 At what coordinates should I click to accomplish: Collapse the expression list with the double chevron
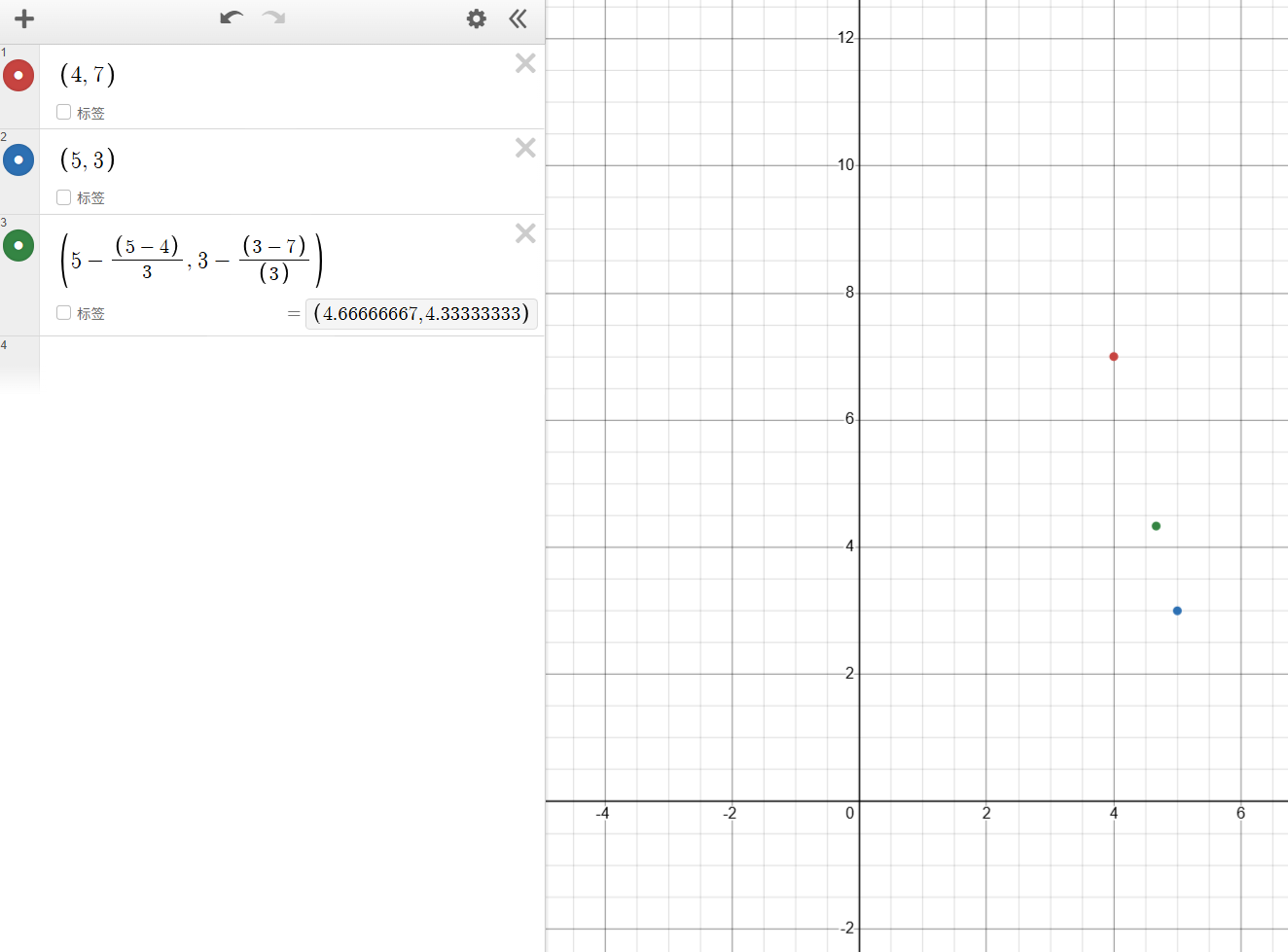click(518, 18)
